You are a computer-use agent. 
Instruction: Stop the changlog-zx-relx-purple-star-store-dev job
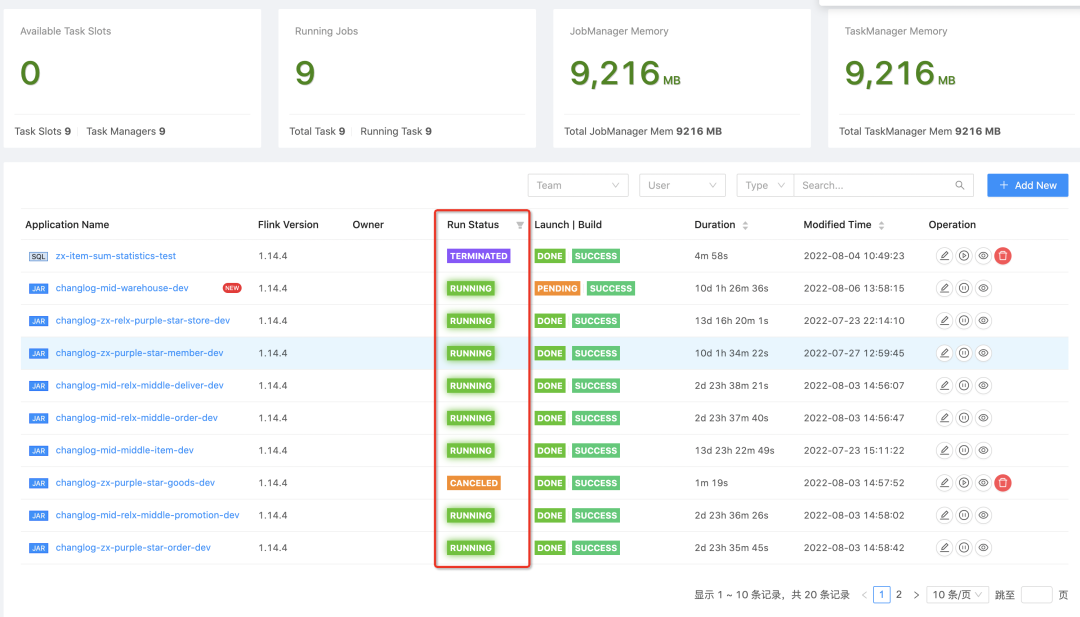[x=964, y=321]
